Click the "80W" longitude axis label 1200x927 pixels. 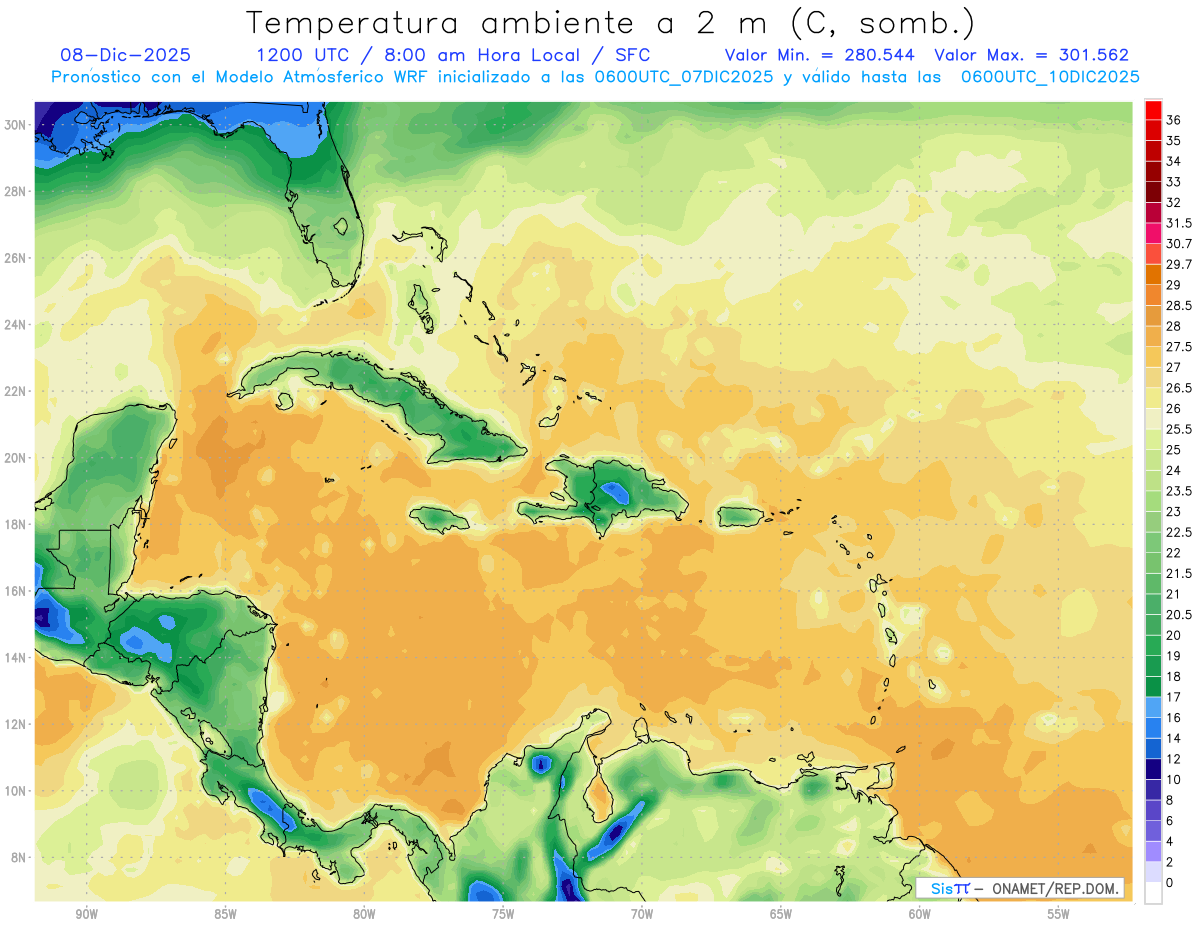(364, 914)
